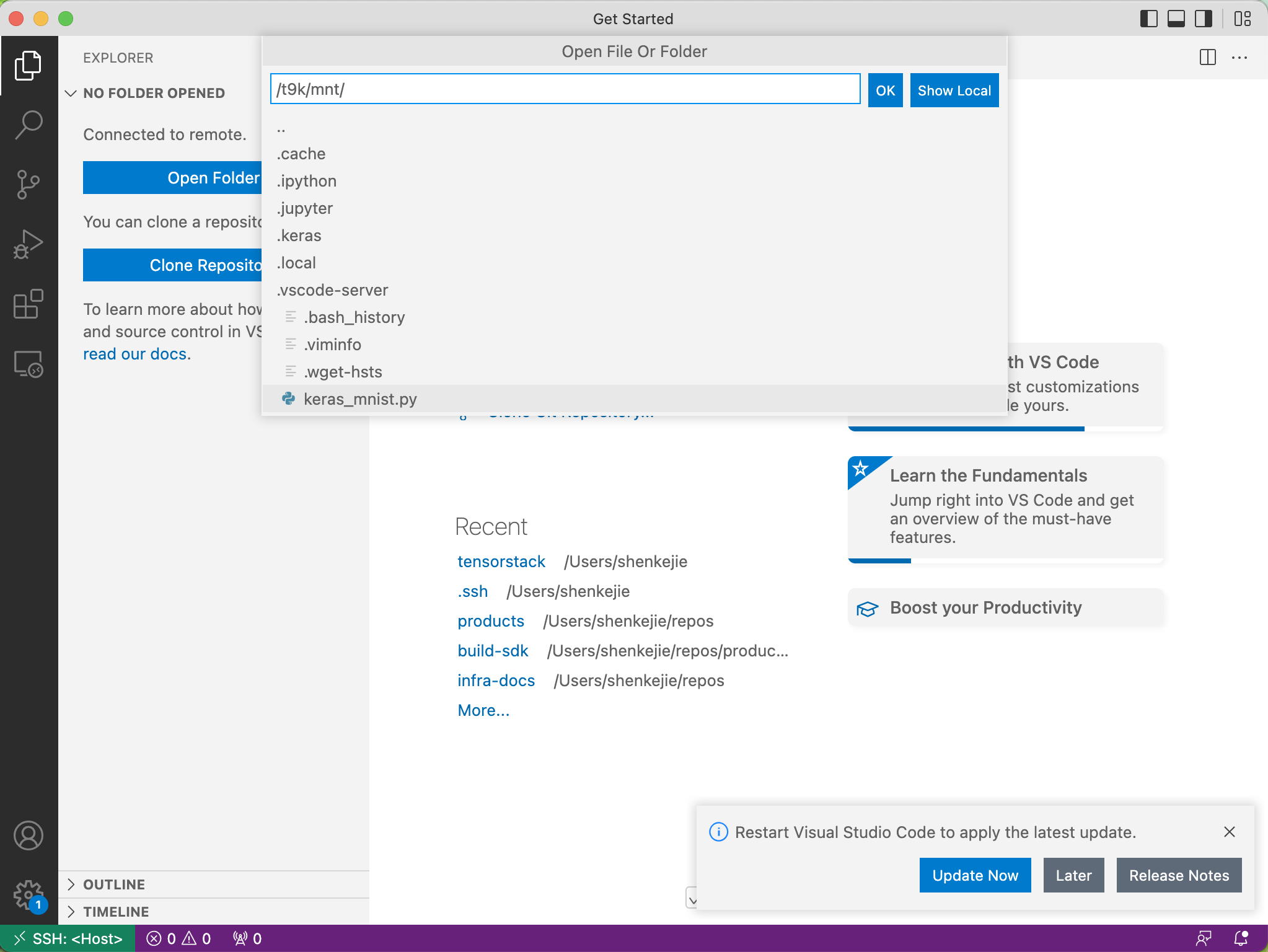1268x952 pixels.
Task: Dismiss the update notification
Action: (x=1230, y=832)
